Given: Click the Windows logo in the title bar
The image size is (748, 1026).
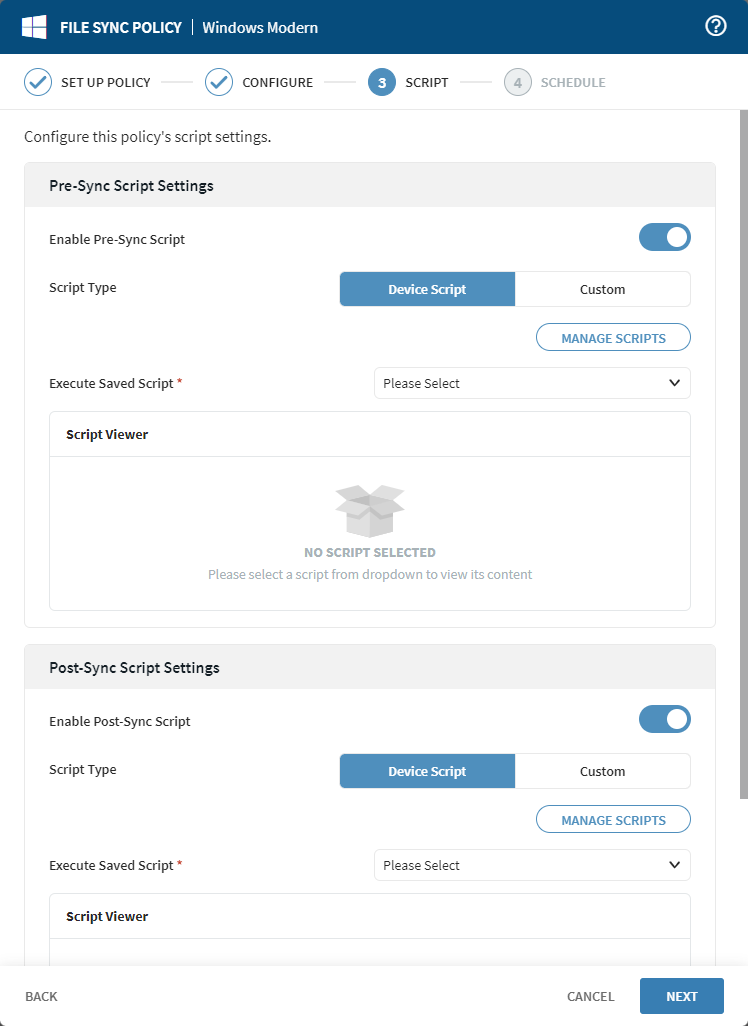Looking at the screenshot, I should click(x=33, y=27).
